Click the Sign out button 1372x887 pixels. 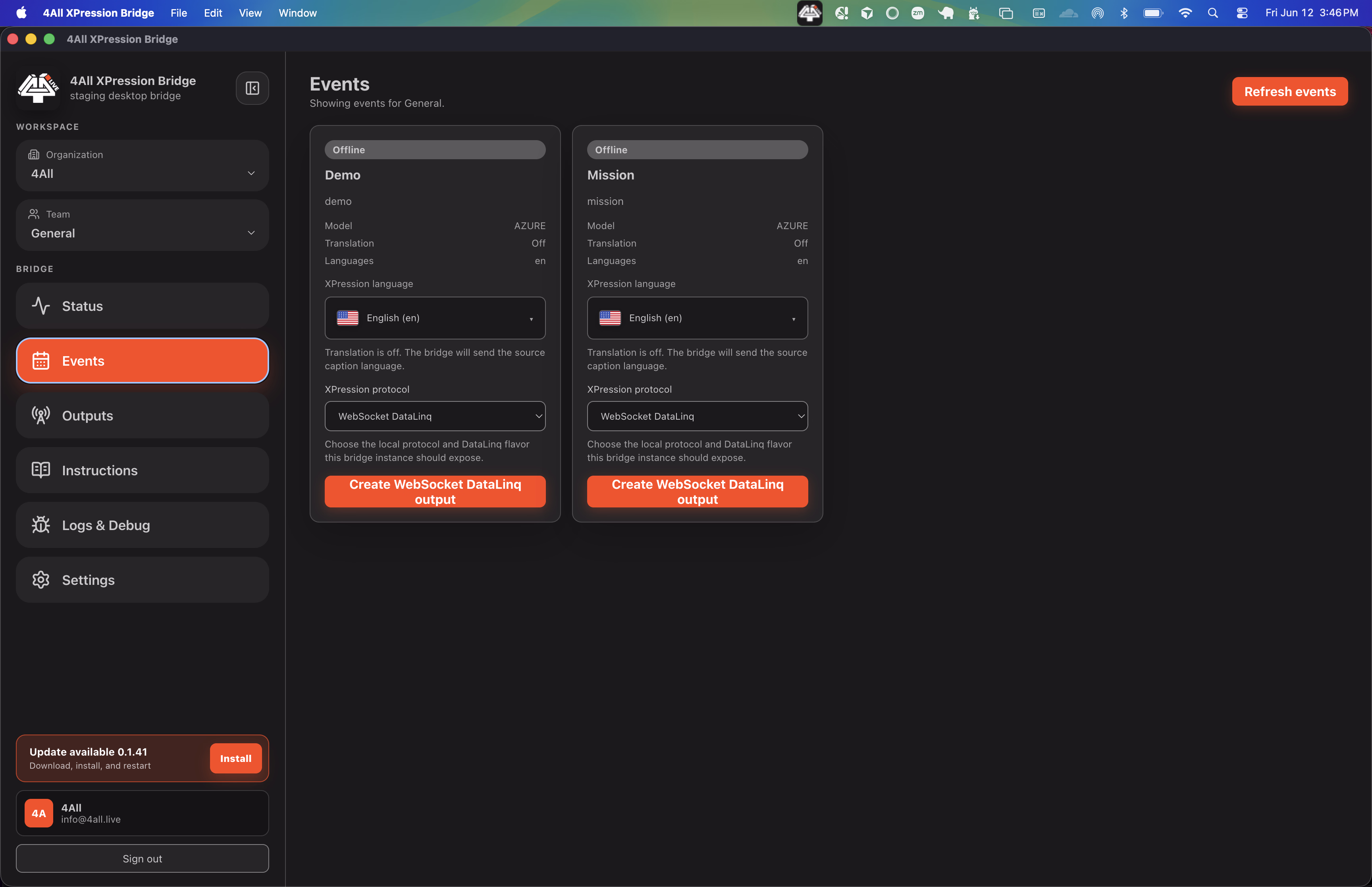tap(142, 858)
